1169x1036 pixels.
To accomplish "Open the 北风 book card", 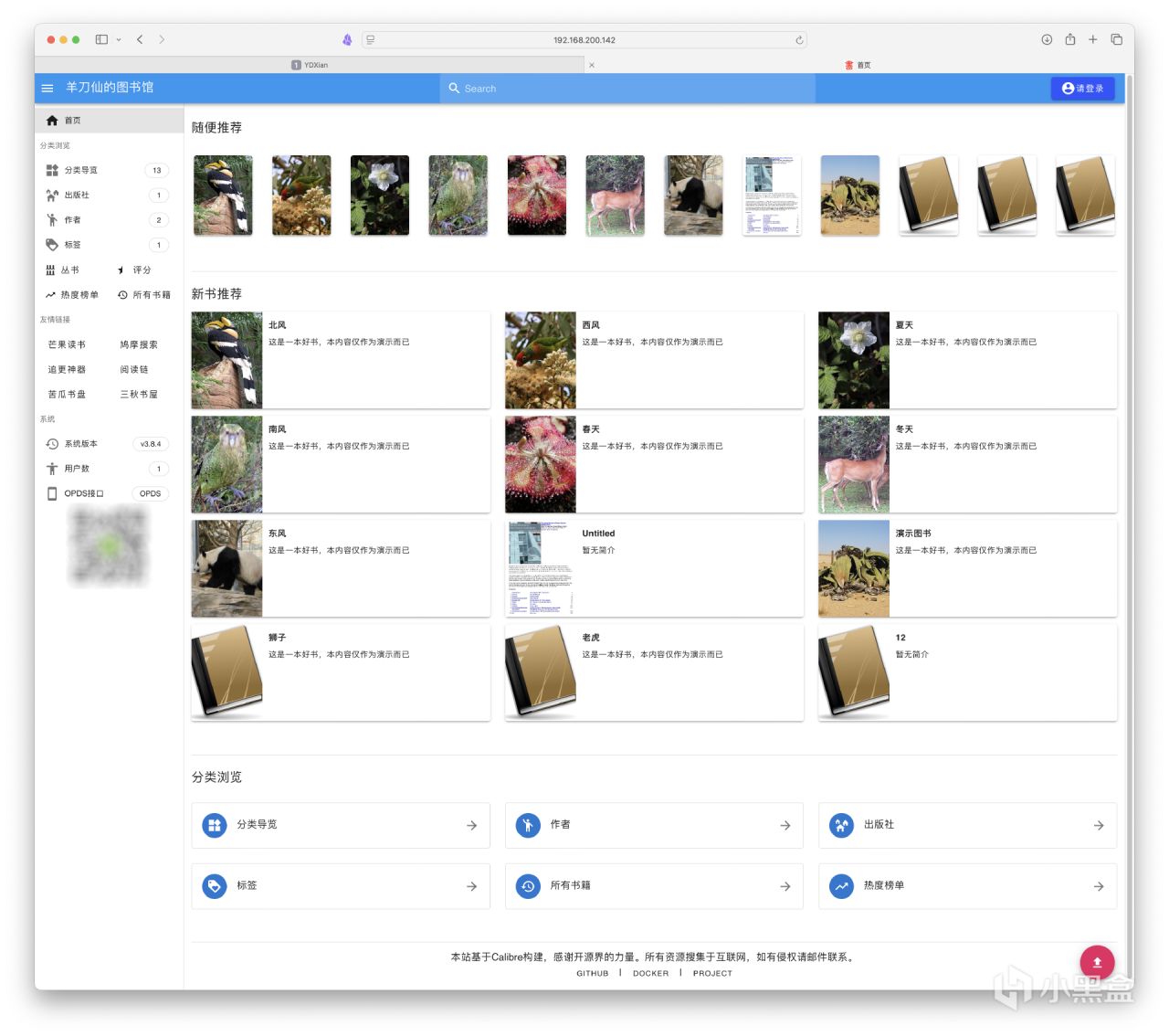I will pos(341,360).
